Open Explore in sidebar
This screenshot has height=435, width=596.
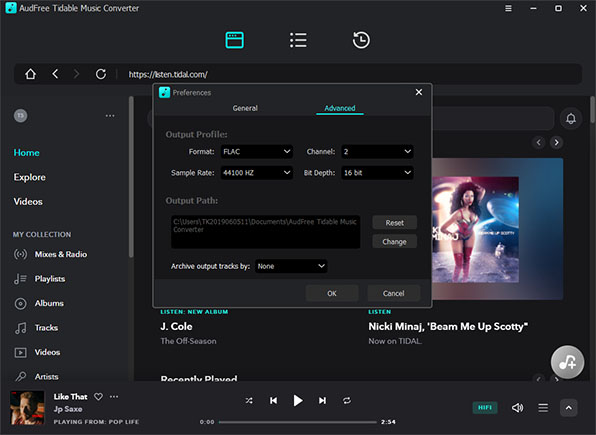point(29,177)
